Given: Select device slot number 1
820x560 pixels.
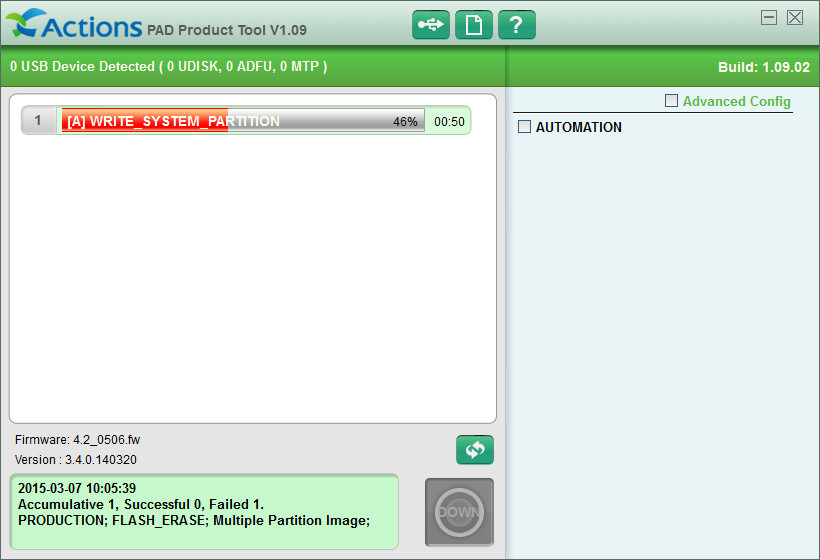Looking at the screenshot, I should coord(38,120).
